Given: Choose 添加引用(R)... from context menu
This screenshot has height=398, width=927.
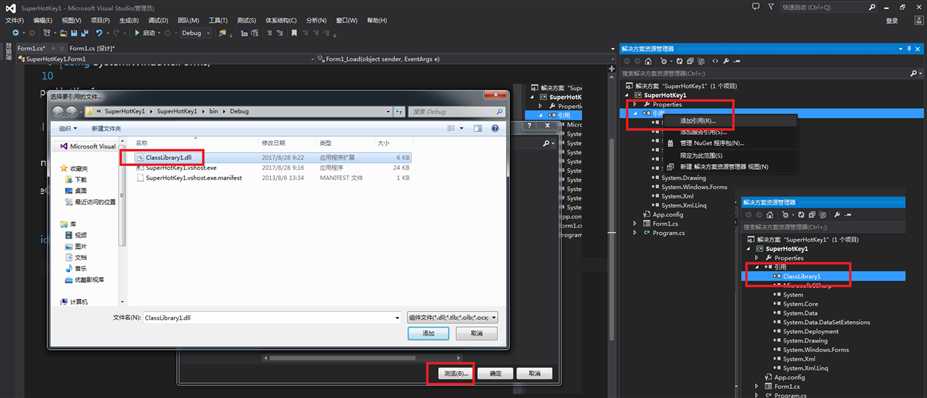Looking at the screenshot, I should click(698, 121).
